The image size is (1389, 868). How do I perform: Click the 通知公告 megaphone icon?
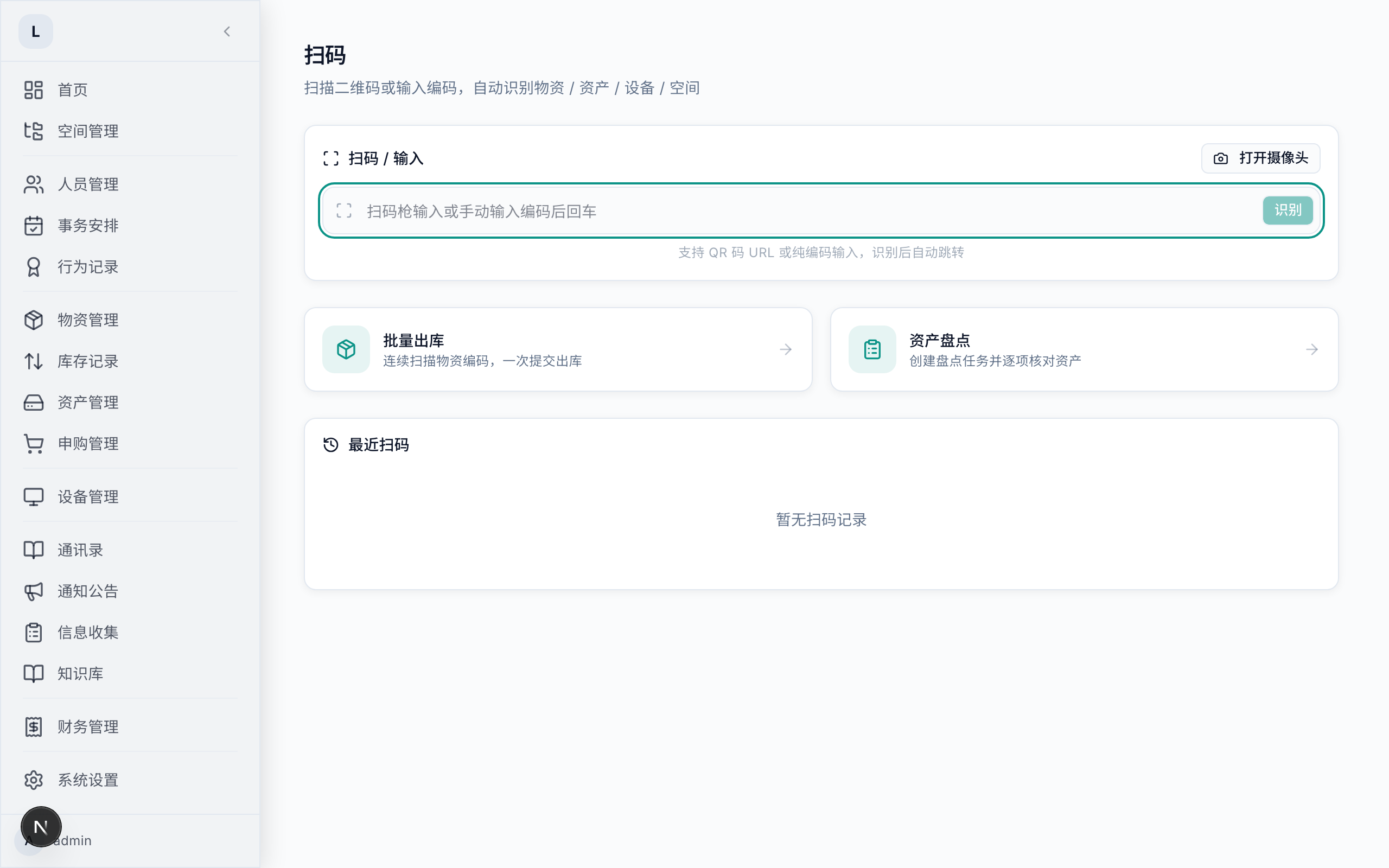click(33, 591)
